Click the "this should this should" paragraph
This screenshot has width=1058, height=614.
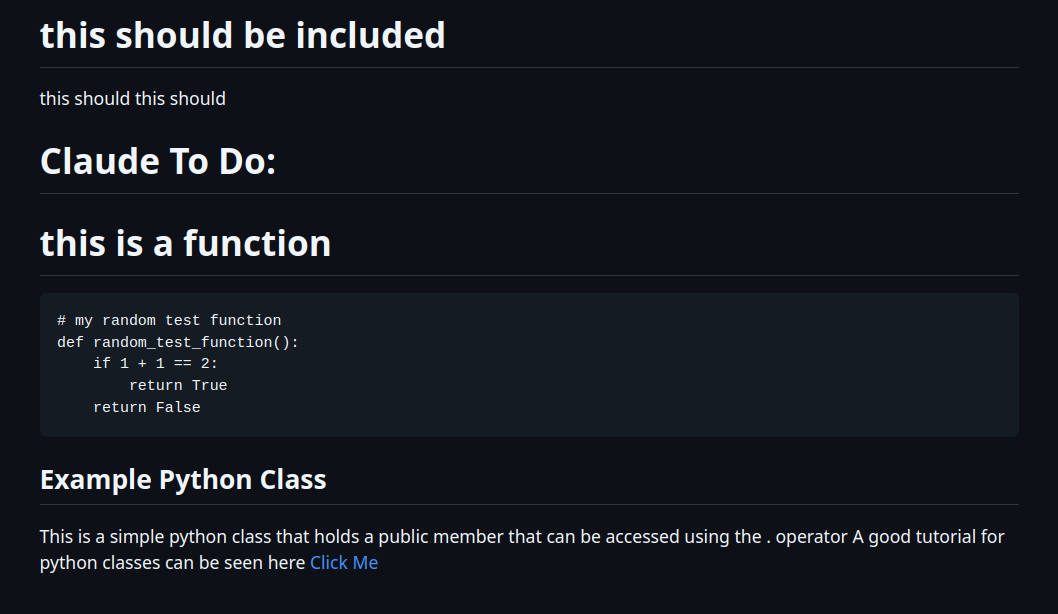[133, 99]
